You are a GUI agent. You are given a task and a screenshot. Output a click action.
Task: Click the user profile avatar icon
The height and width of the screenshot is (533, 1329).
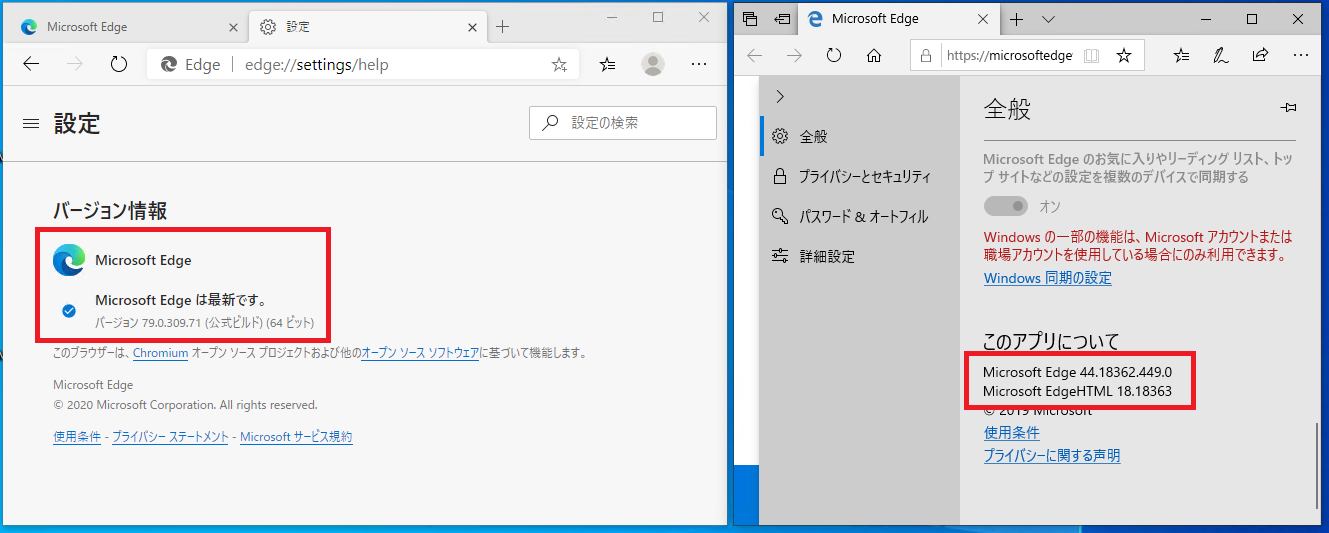653,65
